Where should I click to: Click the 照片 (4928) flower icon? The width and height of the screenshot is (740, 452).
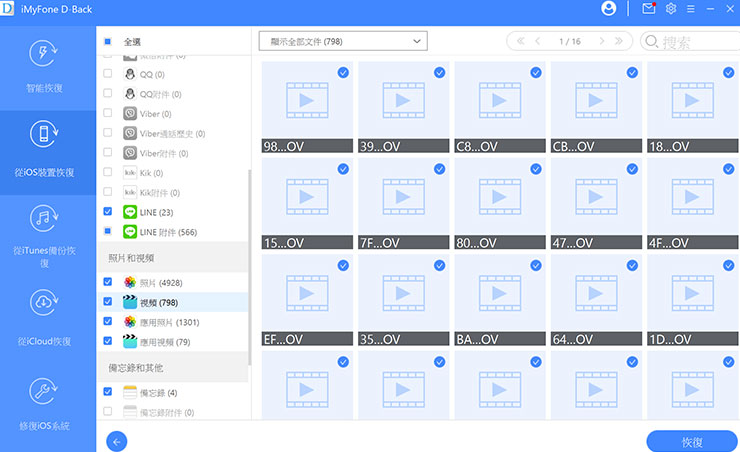[130, 282]
